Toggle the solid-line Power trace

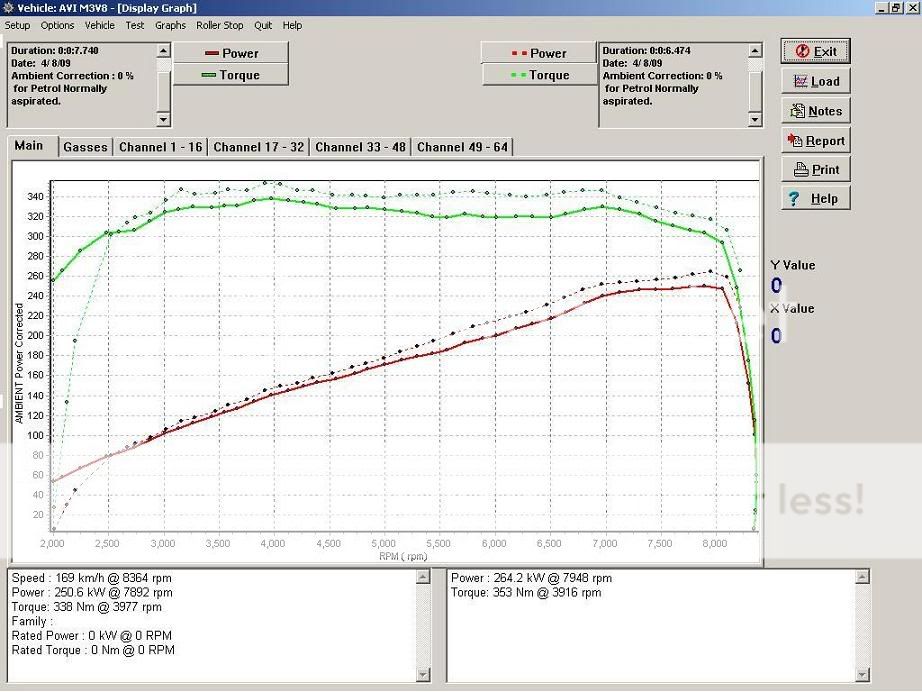[x=231, y=53]
